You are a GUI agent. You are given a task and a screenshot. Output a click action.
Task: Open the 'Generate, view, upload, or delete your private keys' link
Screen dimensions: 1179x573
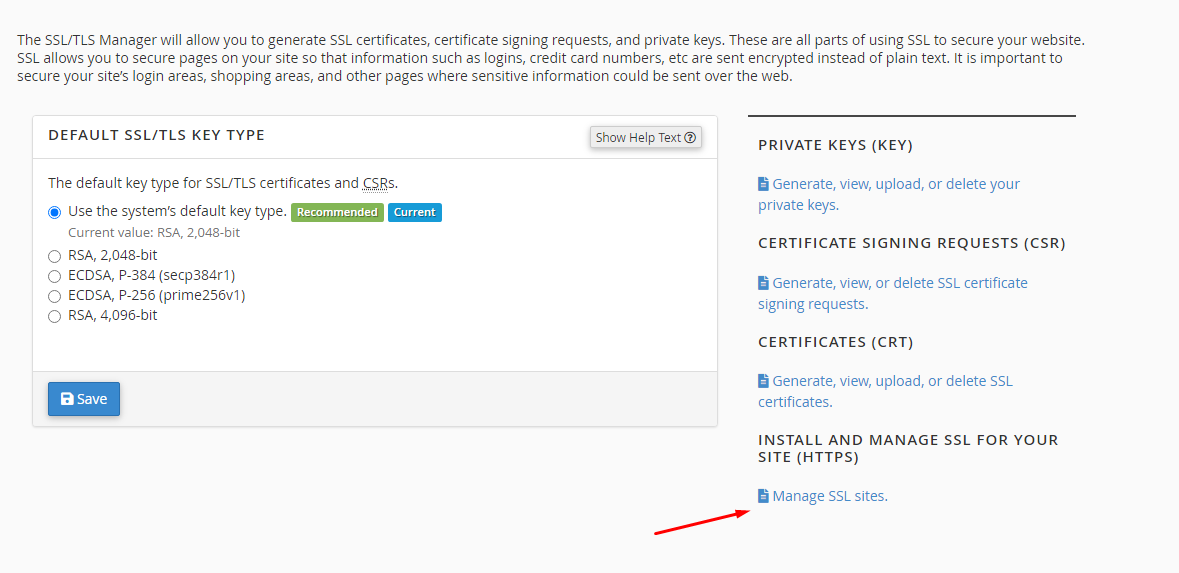895,184
